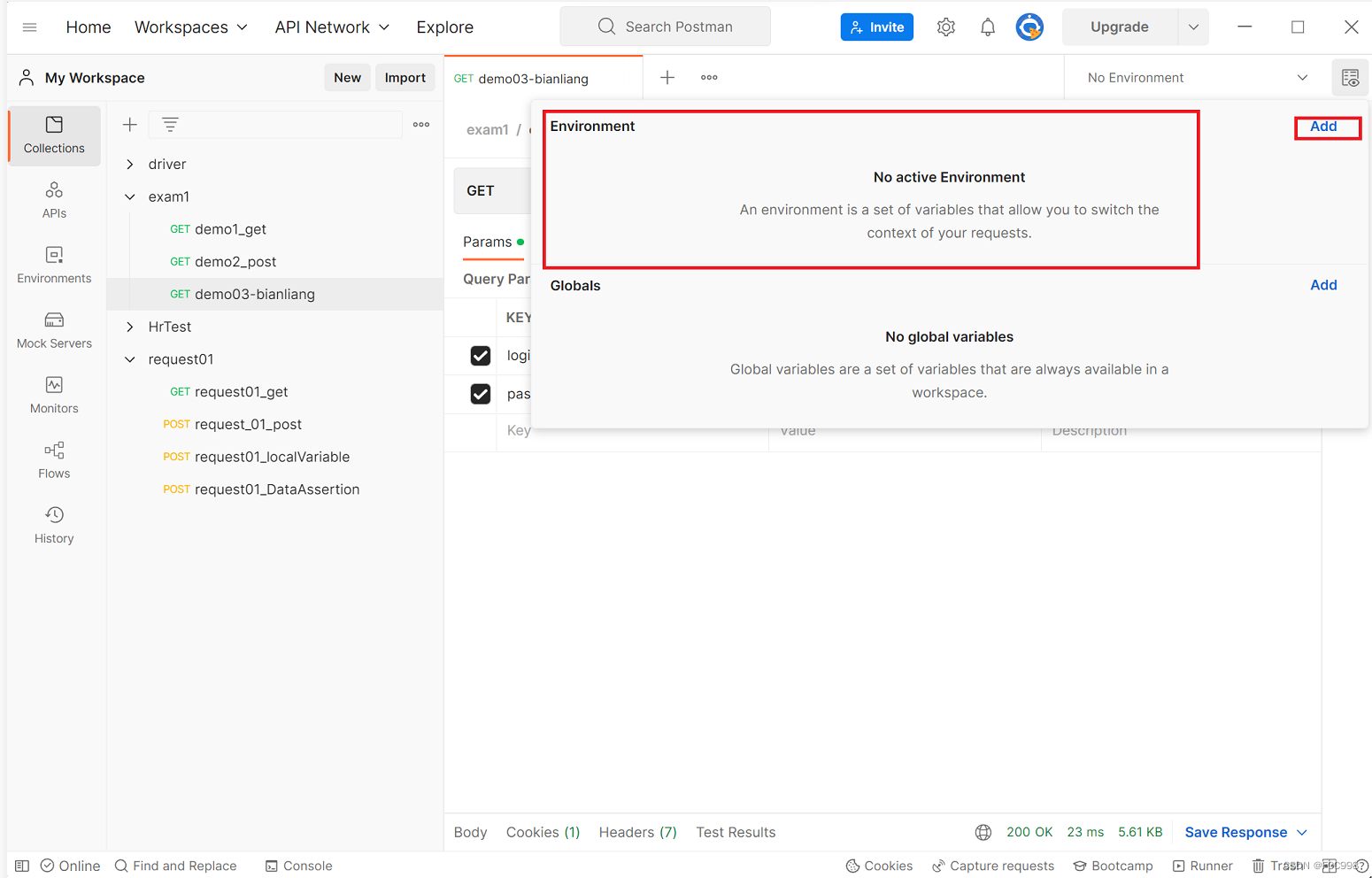Toggle sidebar icon in status bar
Image resolution: width=1372 pixels, height=878 pixels.
click(x=22, y=866)
